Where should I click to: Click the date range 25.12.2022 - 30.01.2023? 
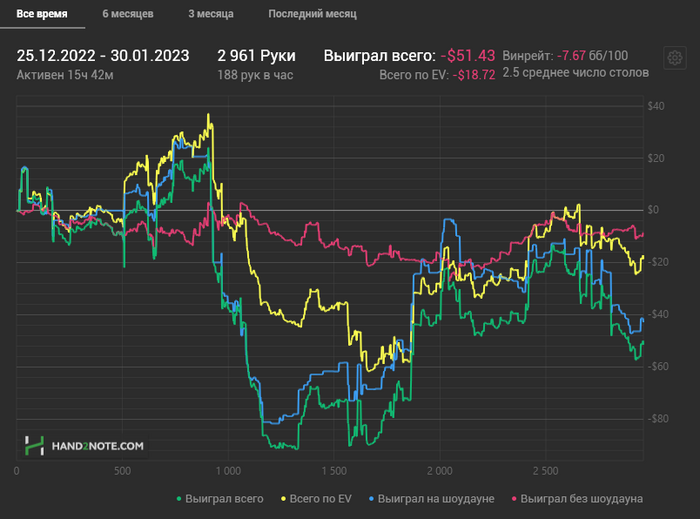tap(103, 56)
